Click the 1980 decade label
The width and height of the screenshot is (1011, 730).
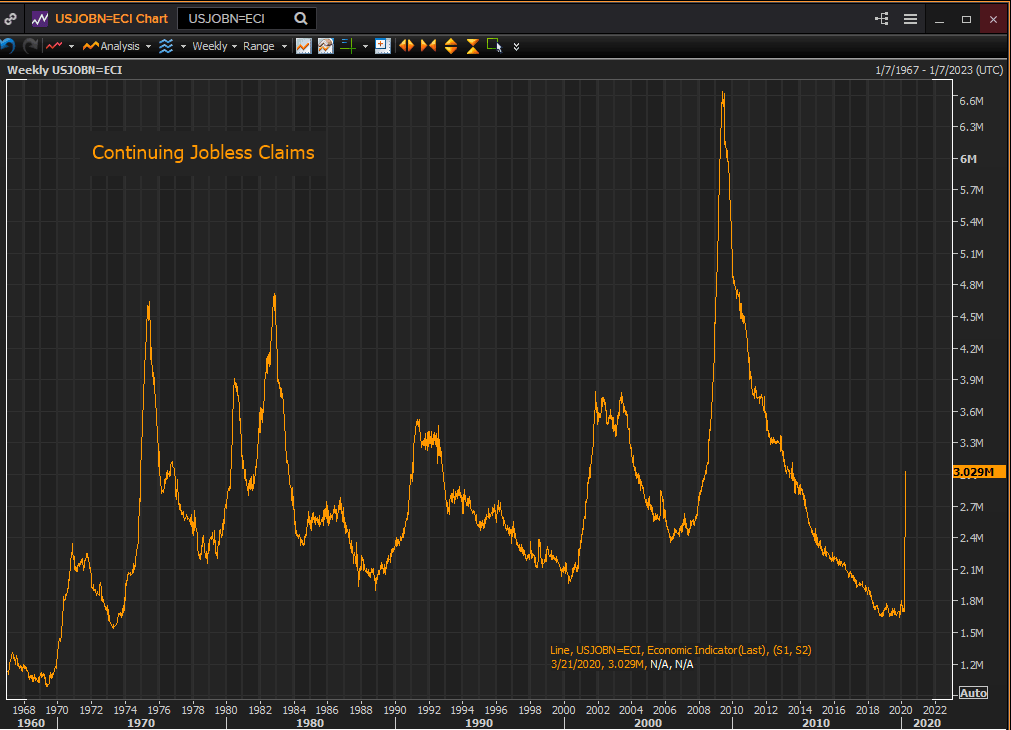[310, 723]
